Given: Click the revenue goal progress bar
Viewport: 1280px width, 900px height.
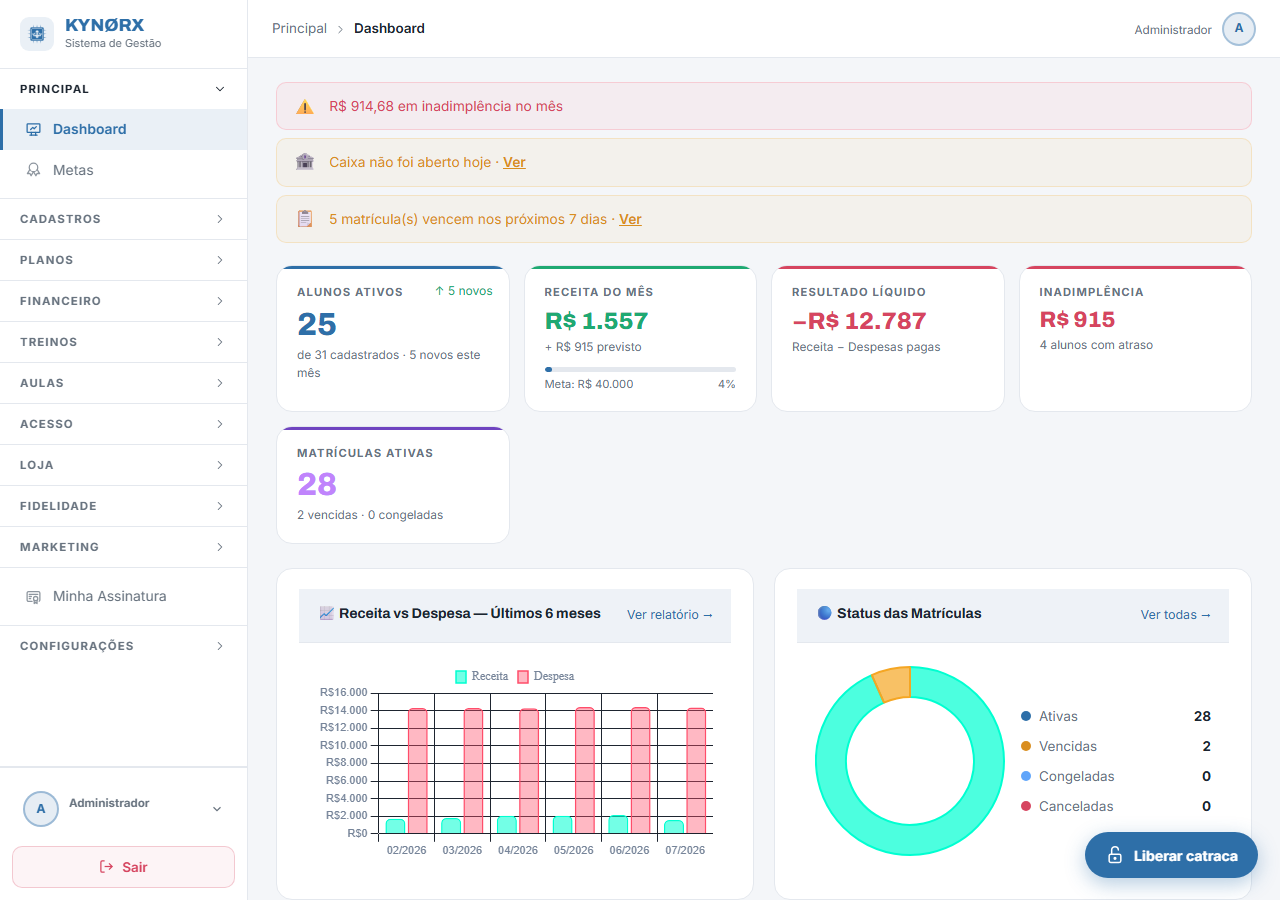Looking at the screenshot, I should pyautogui.click(x=640, y=369).
